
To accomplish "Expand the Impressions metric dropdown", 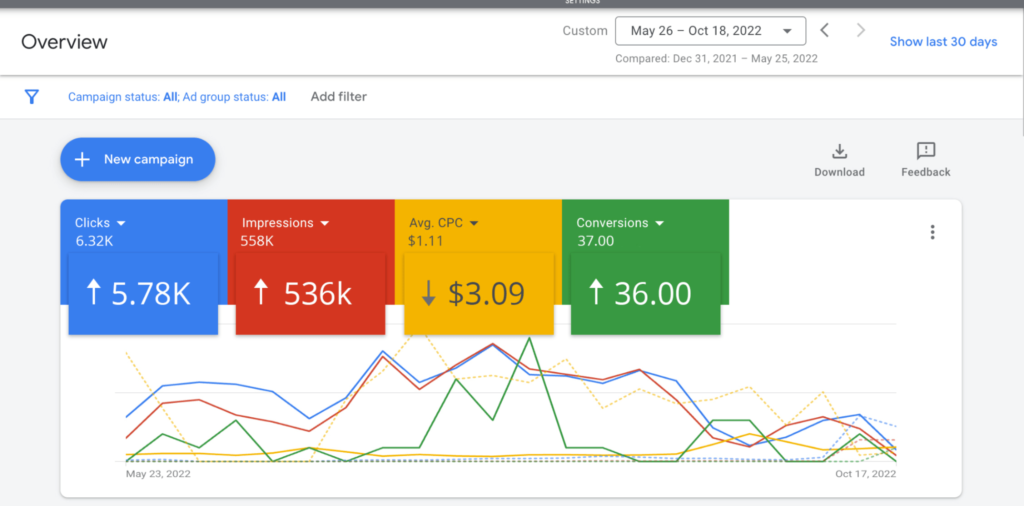I will [323, 223].
